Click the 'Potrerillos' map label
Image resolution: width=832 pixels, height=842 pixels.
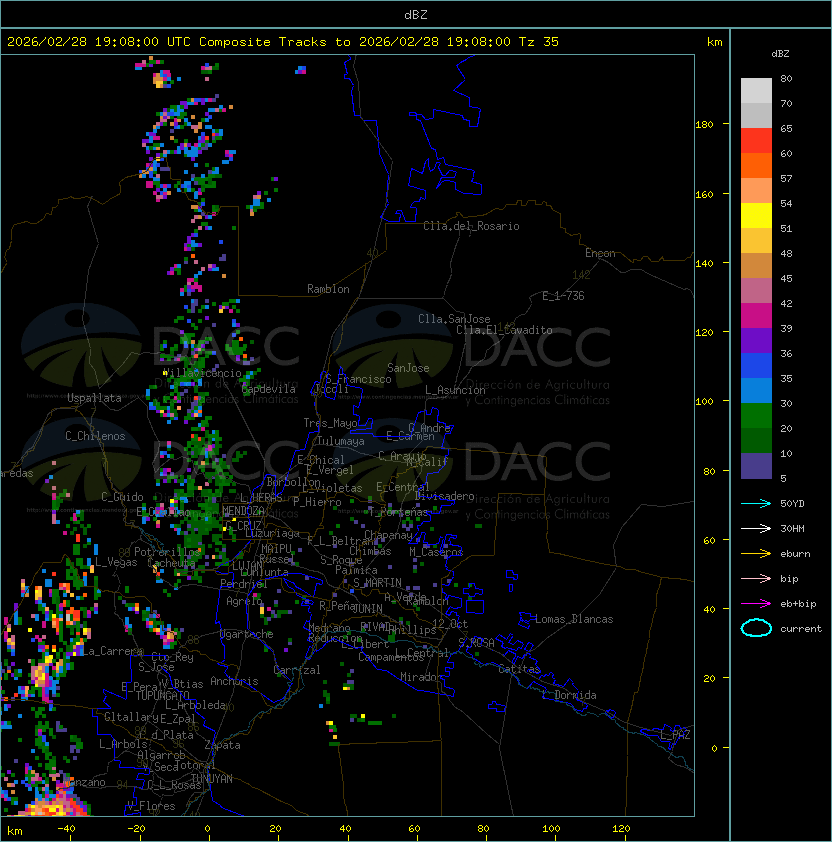(167, 552)
